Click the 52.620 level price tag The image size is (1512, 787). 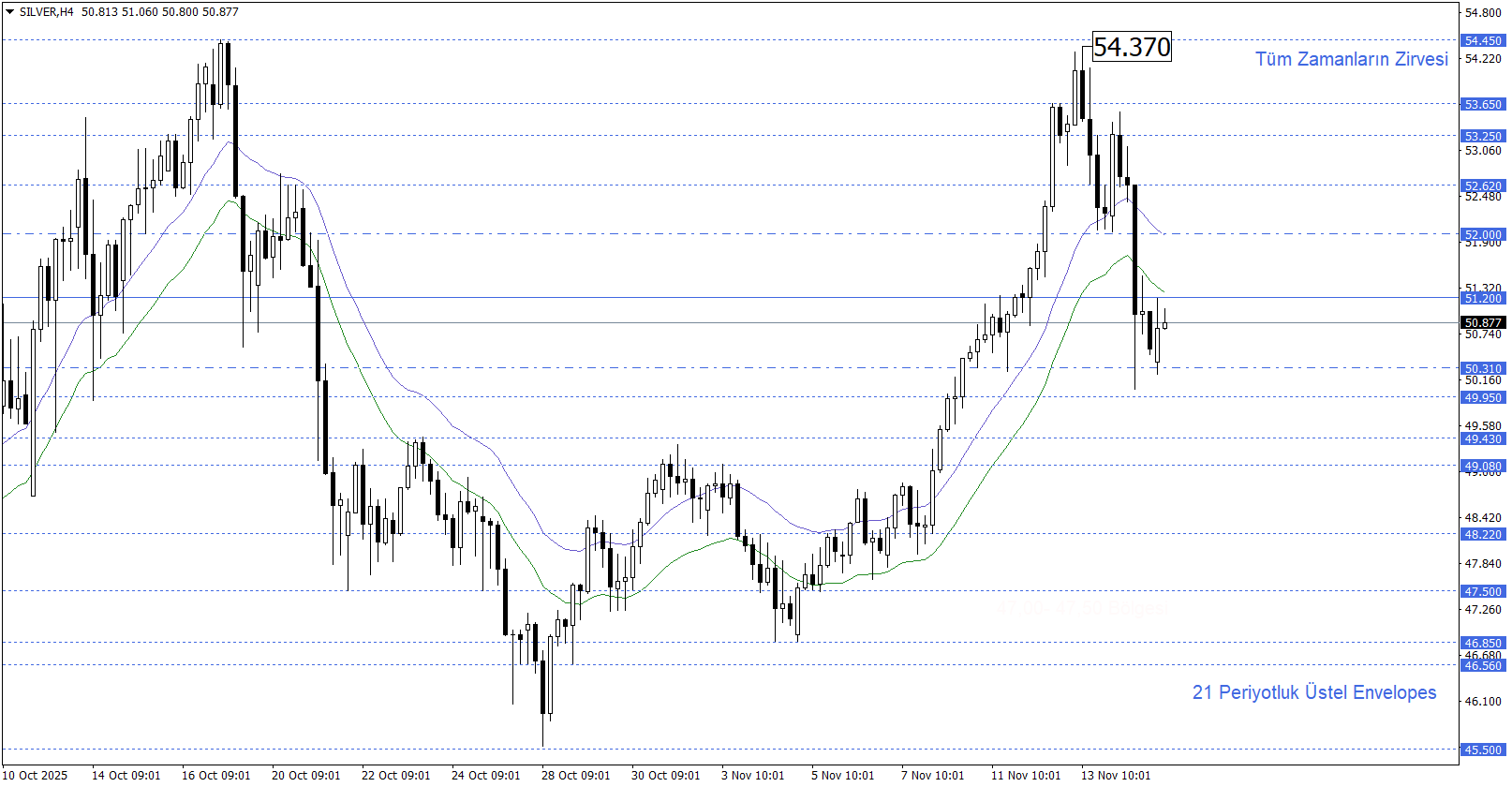click(1483, 186)
